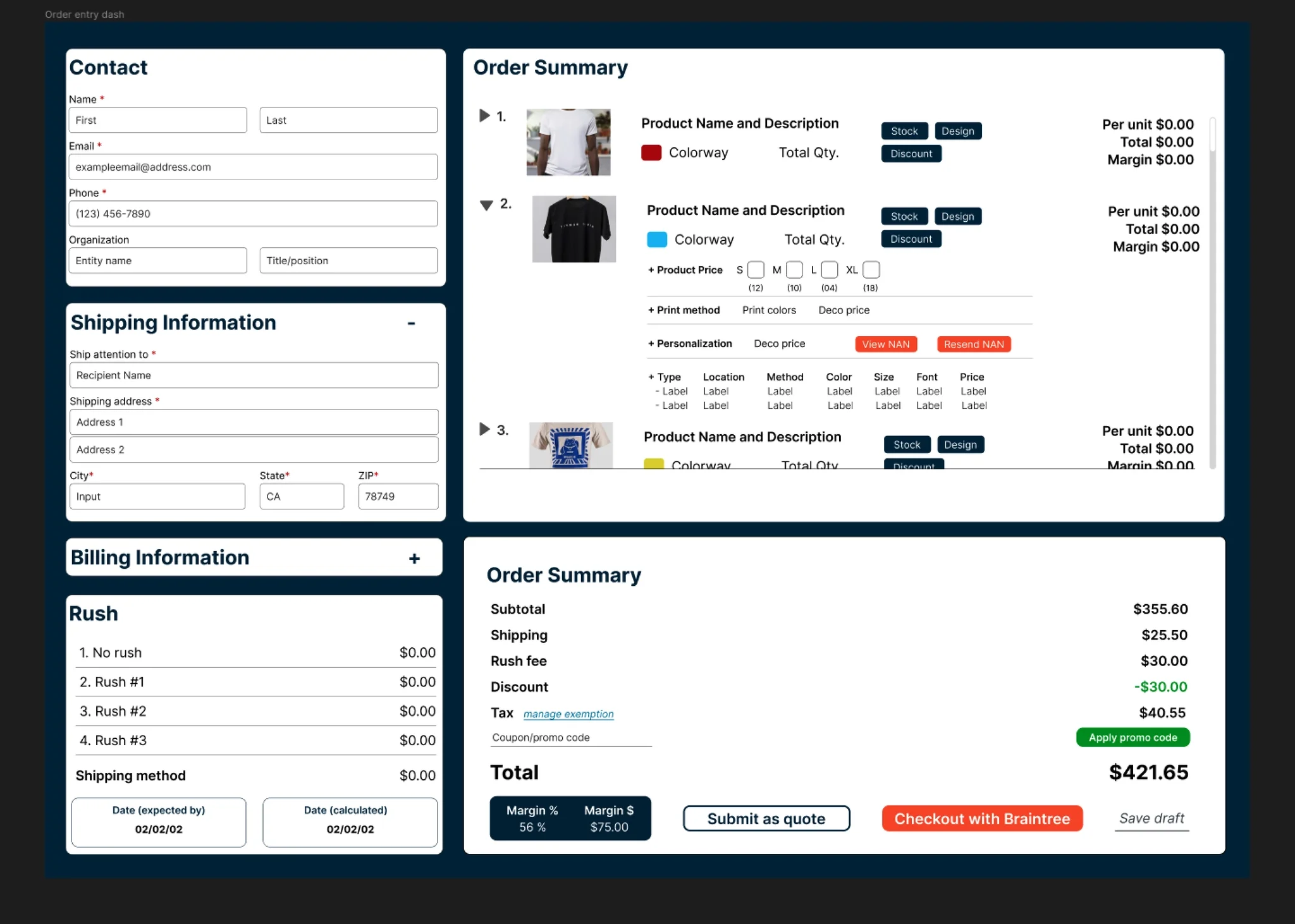Click Submit as quote
The image size is (1295, 924).
[766, 818]
